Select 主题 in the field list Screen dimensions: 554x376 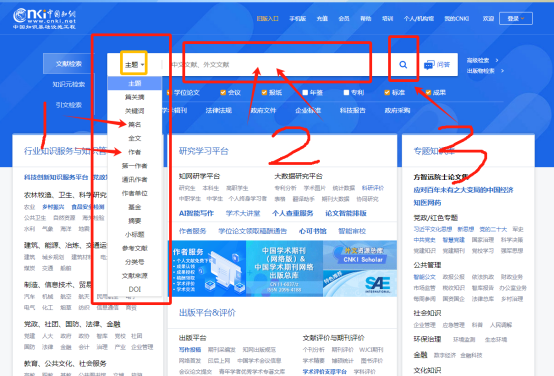click(135, 83)
